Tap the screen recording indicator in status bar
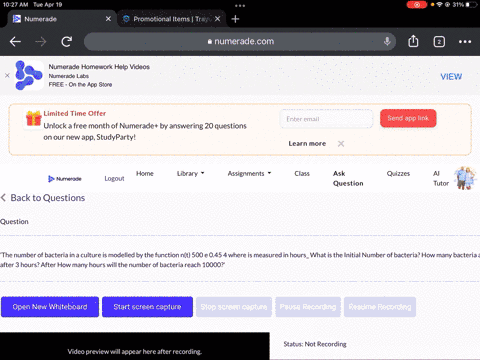 pos(417,5)
